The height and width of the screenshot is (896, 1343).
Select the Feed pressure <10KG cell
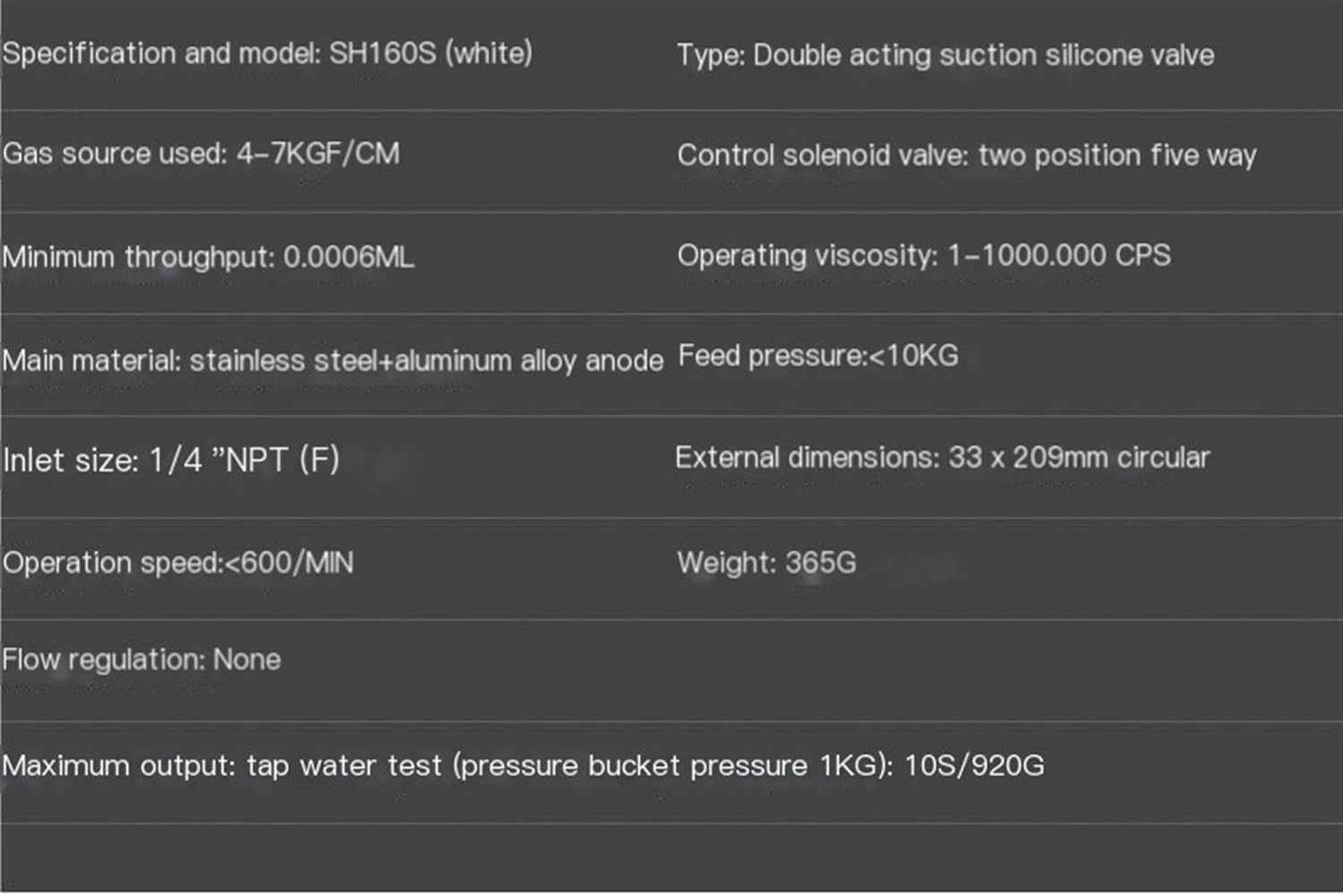(x=817, y=356)
